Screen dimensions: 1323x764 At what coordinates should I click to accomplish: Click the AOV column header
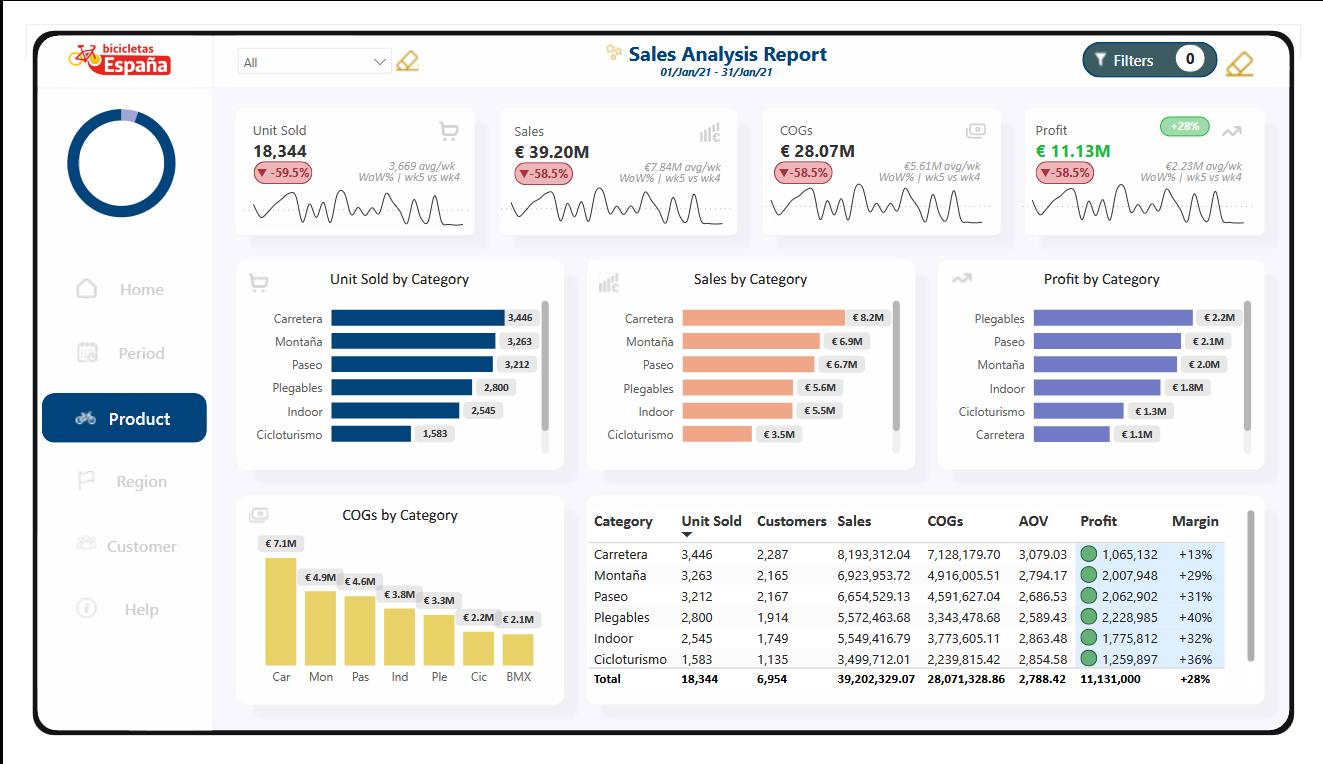(x=1033, y=521)
